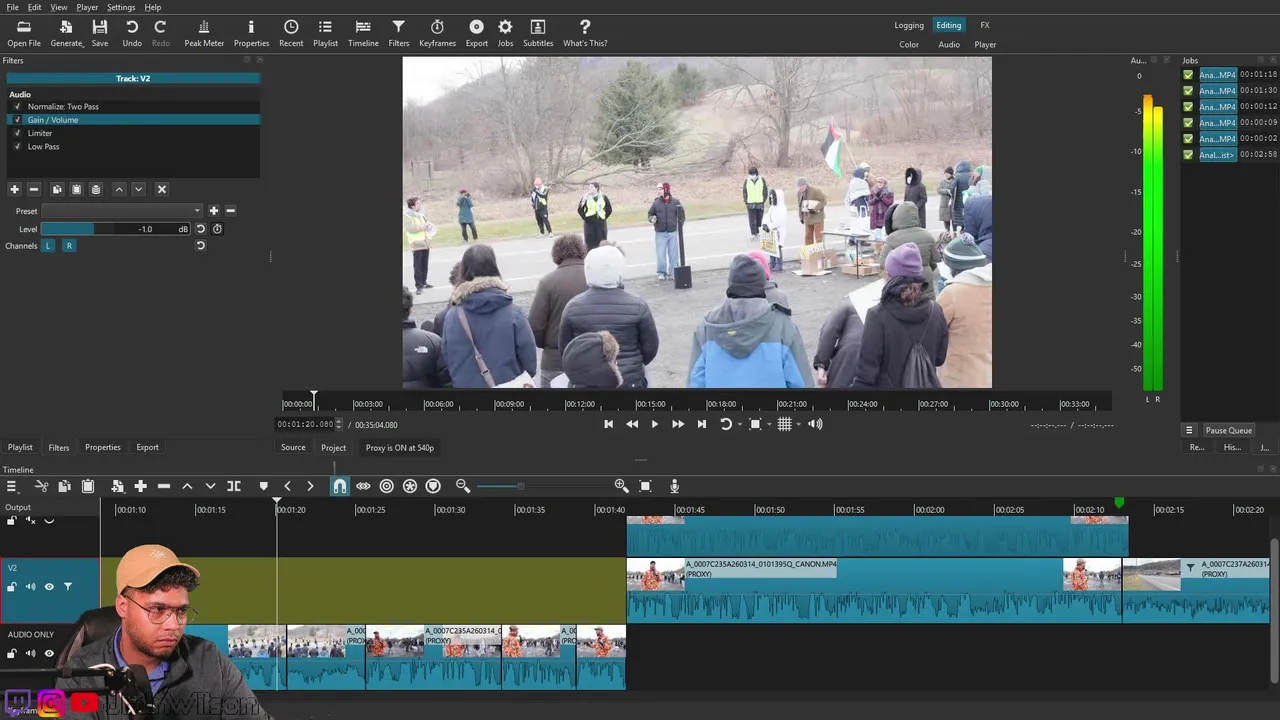Open the Preset dropdown
The height and width of the screenshot is (720, 1280).
[121, 211]
